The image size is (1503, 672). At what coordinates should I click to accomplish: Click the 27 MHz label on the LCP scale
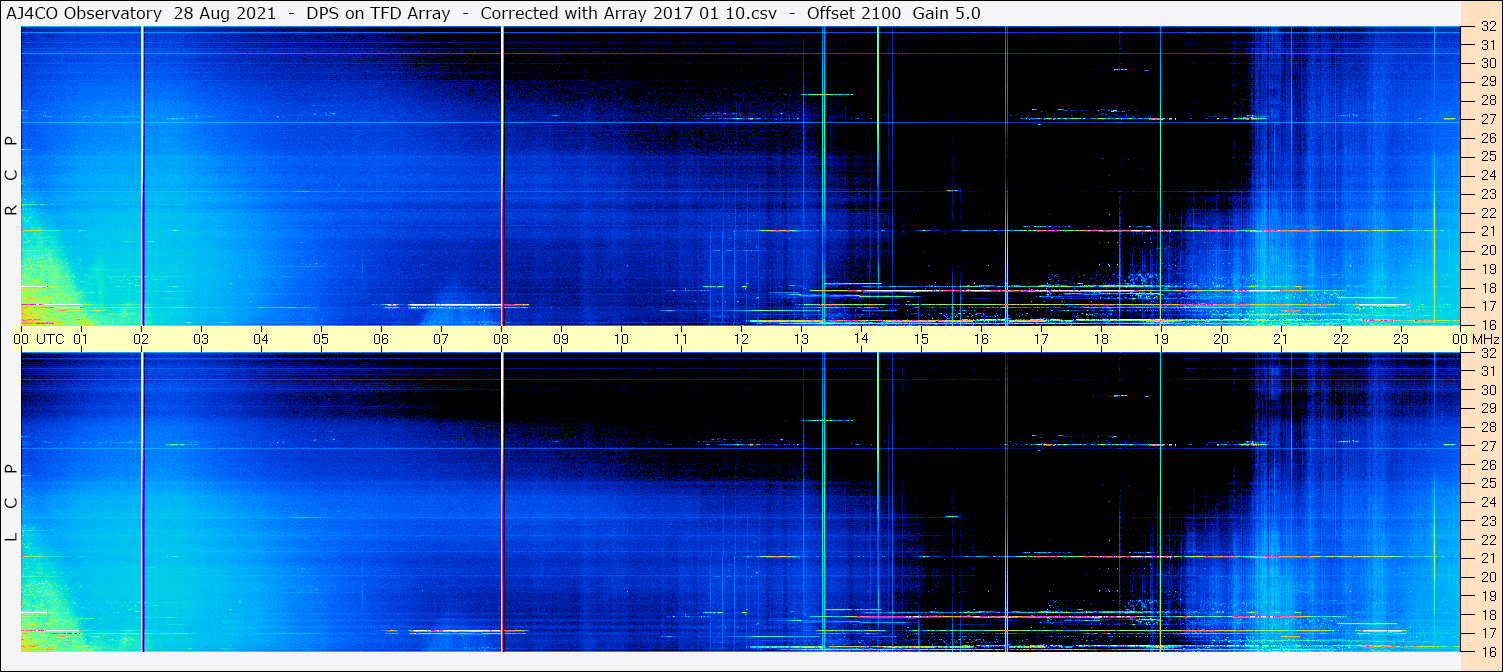pos(1487,446)
